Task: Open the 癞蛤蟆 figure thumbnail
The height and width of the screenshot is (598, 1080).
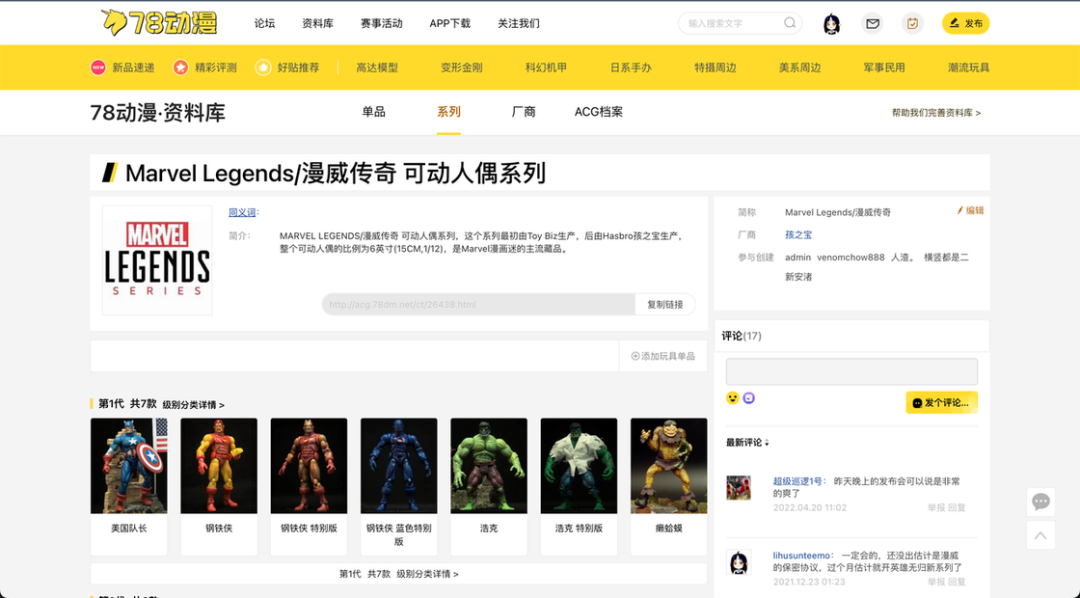Action: click(x=669, y=466)
